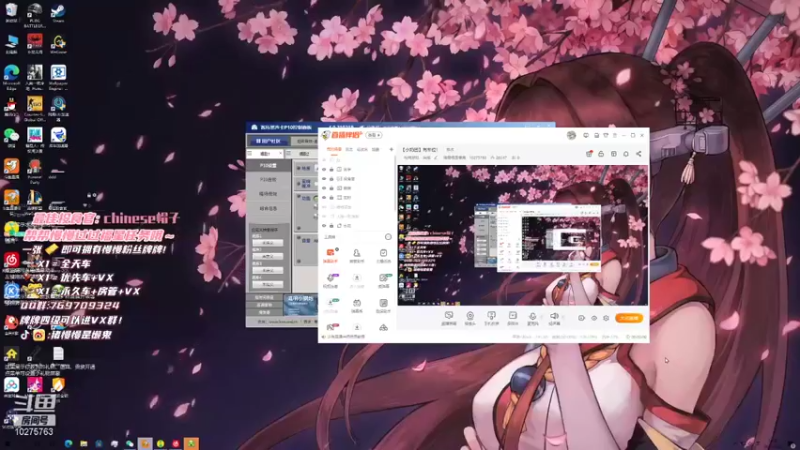The width and height of the screenshot is (800, 450).
Task: Click the WeChat taskbar icon
Action: 130,444
